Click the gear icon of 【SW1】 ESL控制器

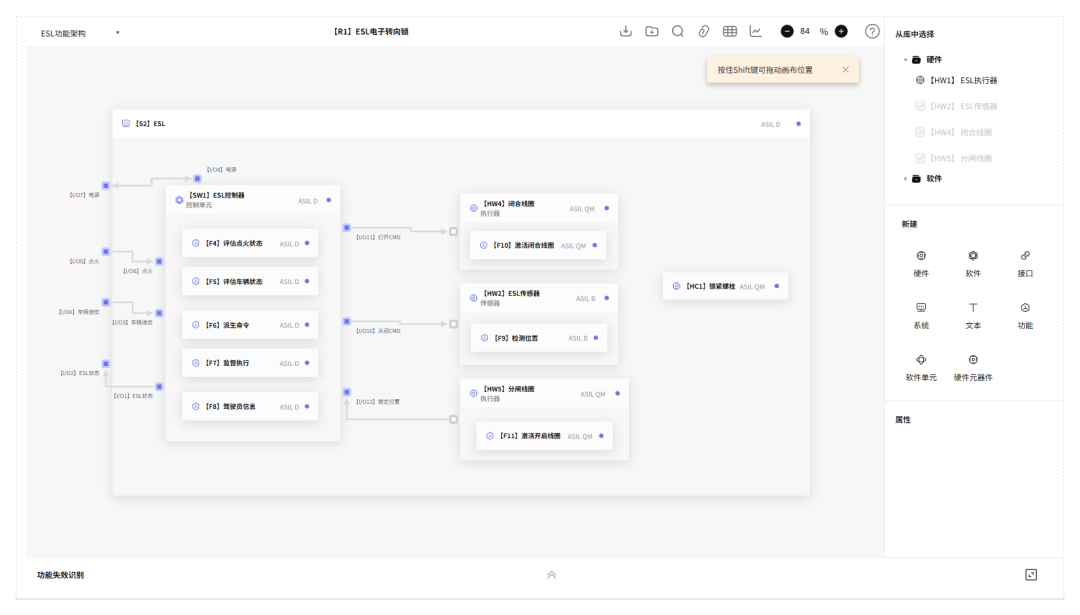click(x=179, y=200)
